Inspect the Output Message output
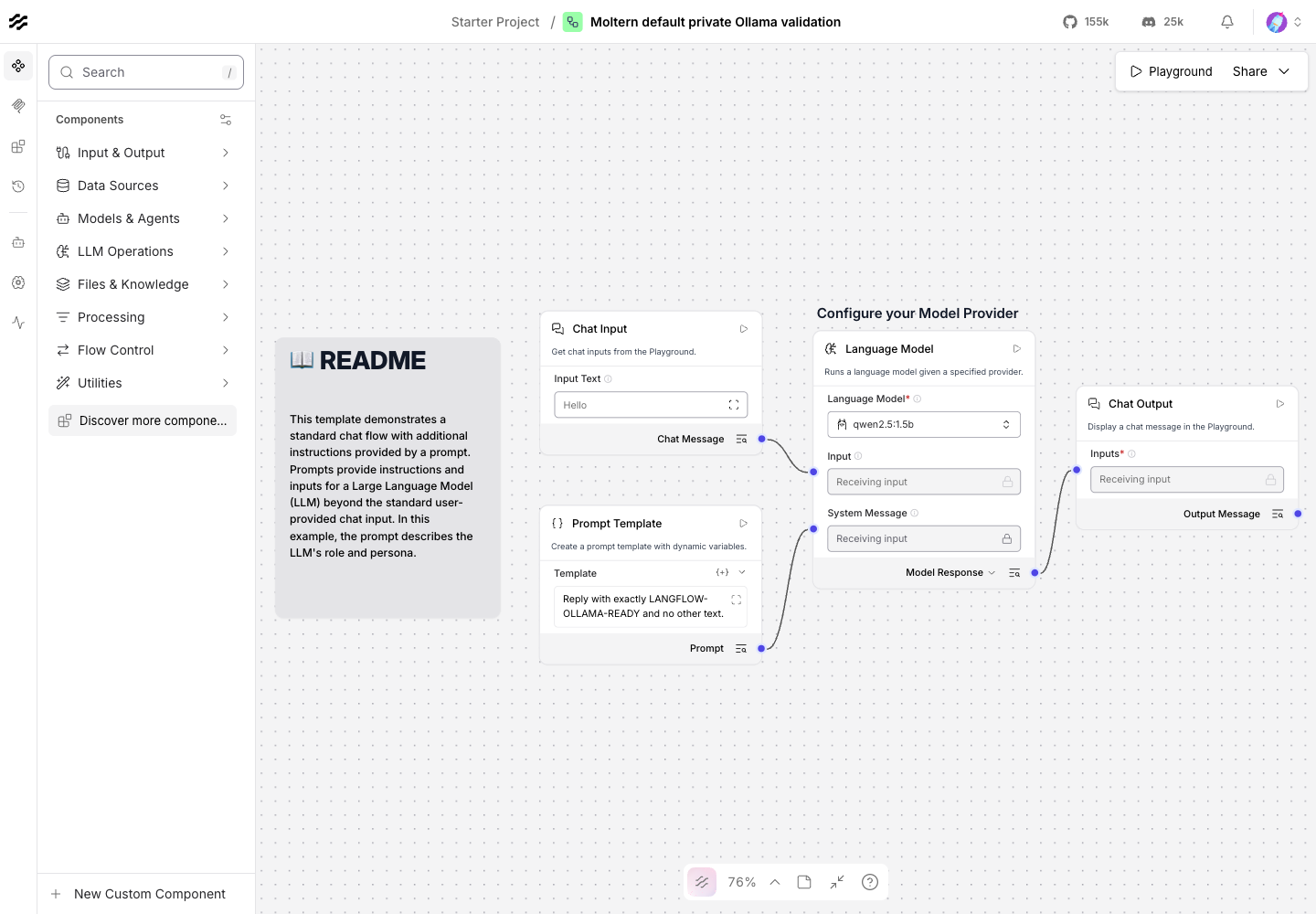 coord(1278,515)
